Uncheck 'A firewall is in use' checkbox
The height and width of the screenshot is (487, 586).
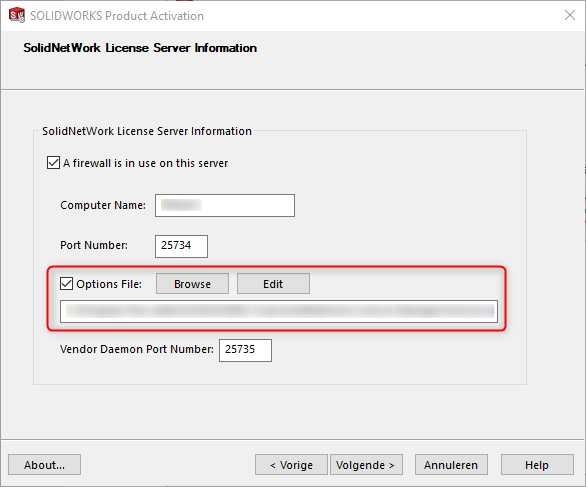pyautogui.click(x=53, y=163)
